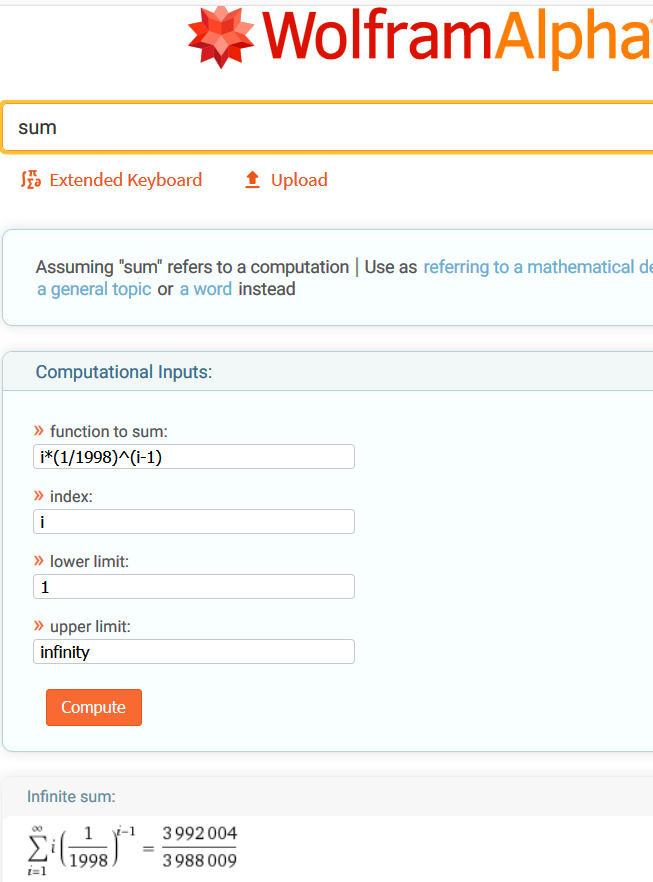This screenshot has height=882, width=653.
Task: Click the Upload arrow icon
Action: pos(252,180)
